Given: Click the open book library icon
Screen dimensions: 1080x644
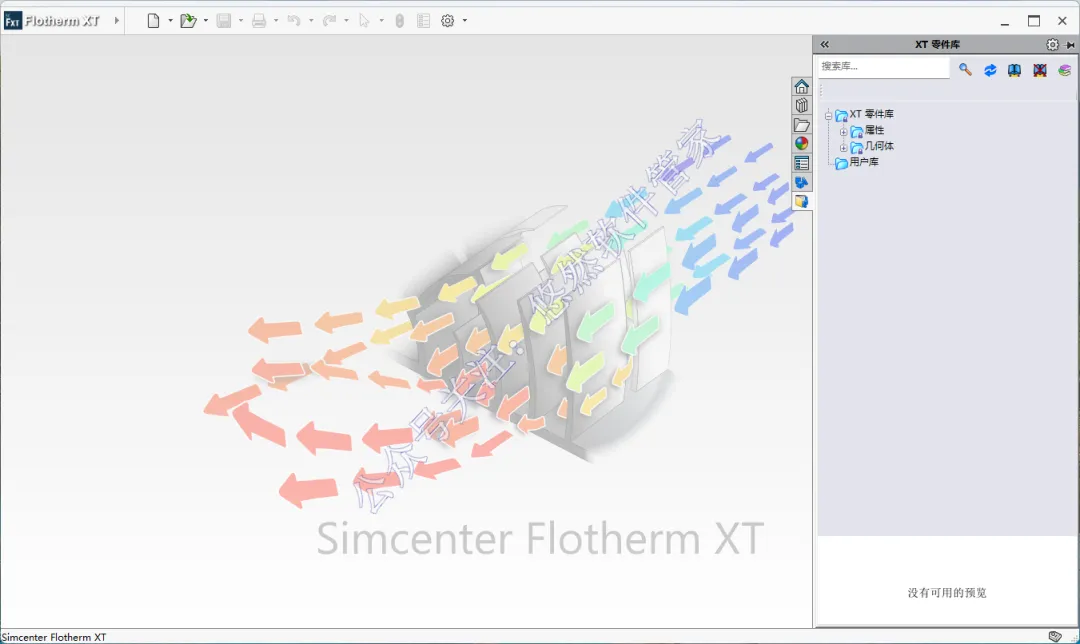Looking at the screenshot, I should point(1014,70).
